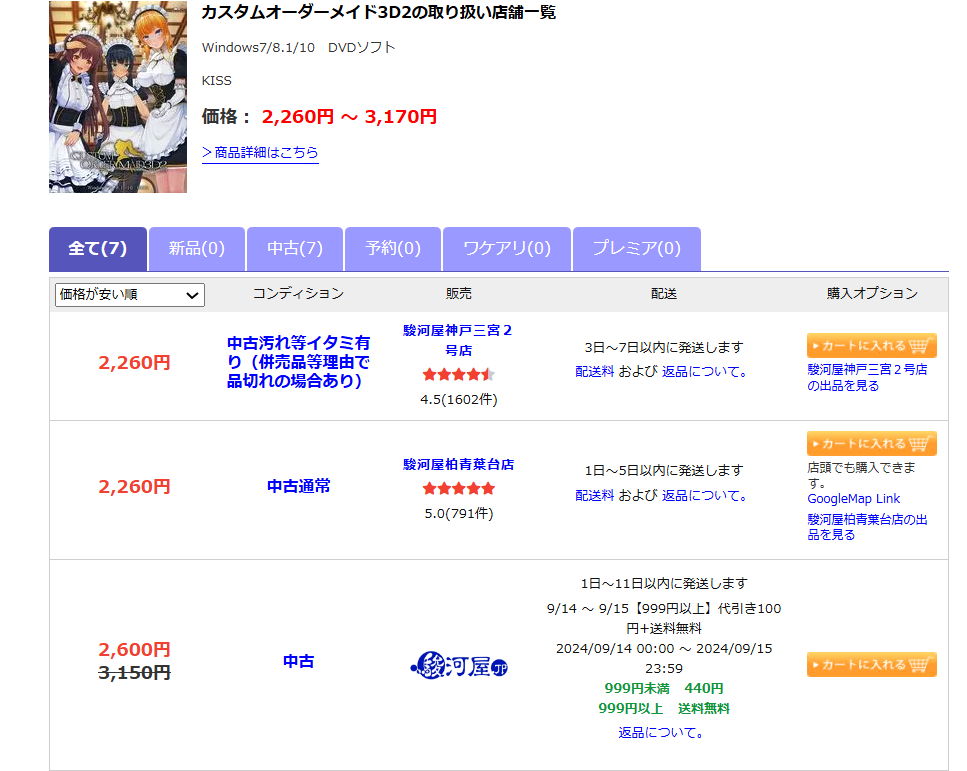The height and width of the screenshot is (771, 967).
Task: Open the GoogleMap Link
Action: 853,498
